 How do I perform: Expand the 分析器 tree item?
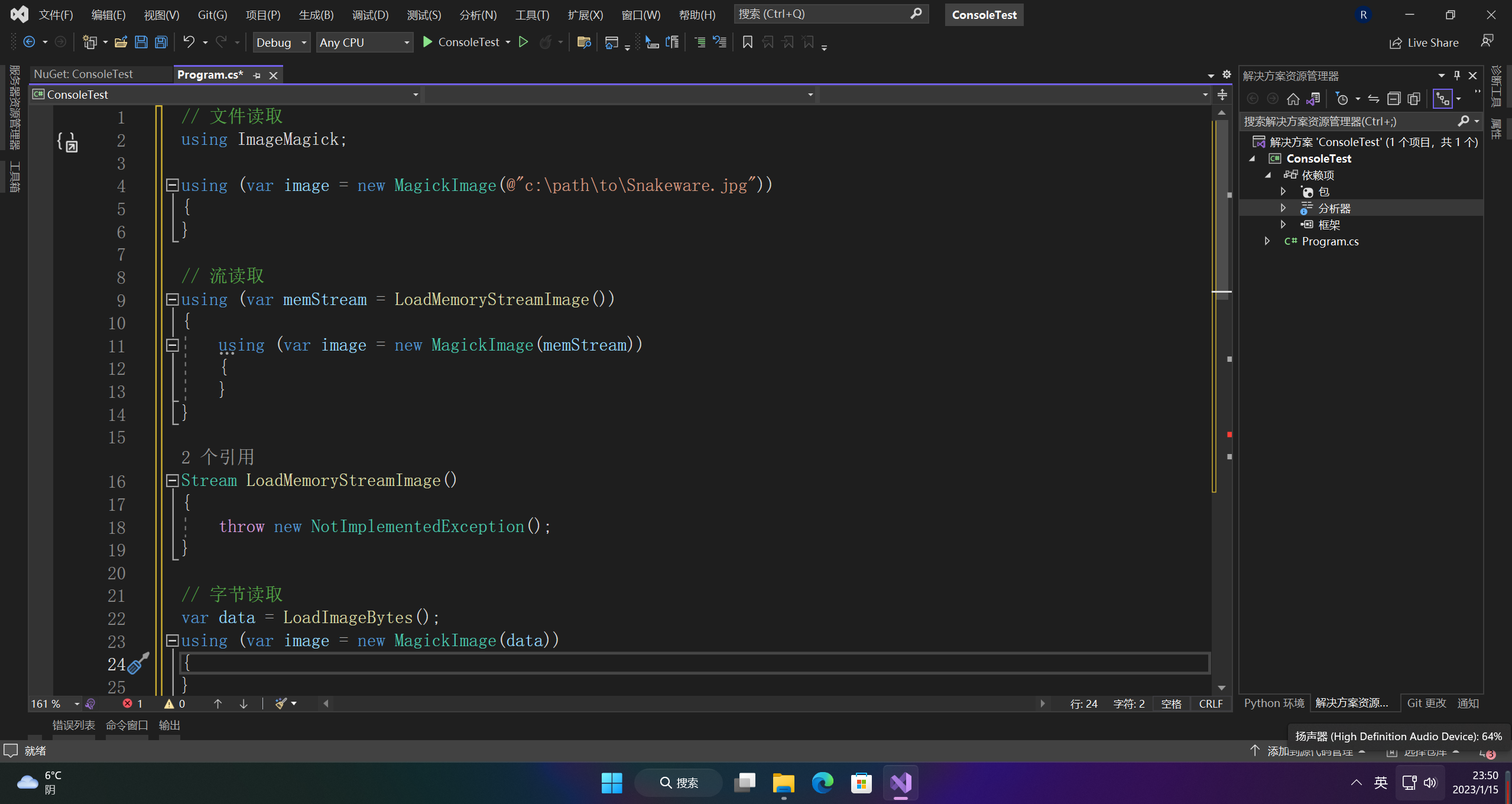(1283, 208)
